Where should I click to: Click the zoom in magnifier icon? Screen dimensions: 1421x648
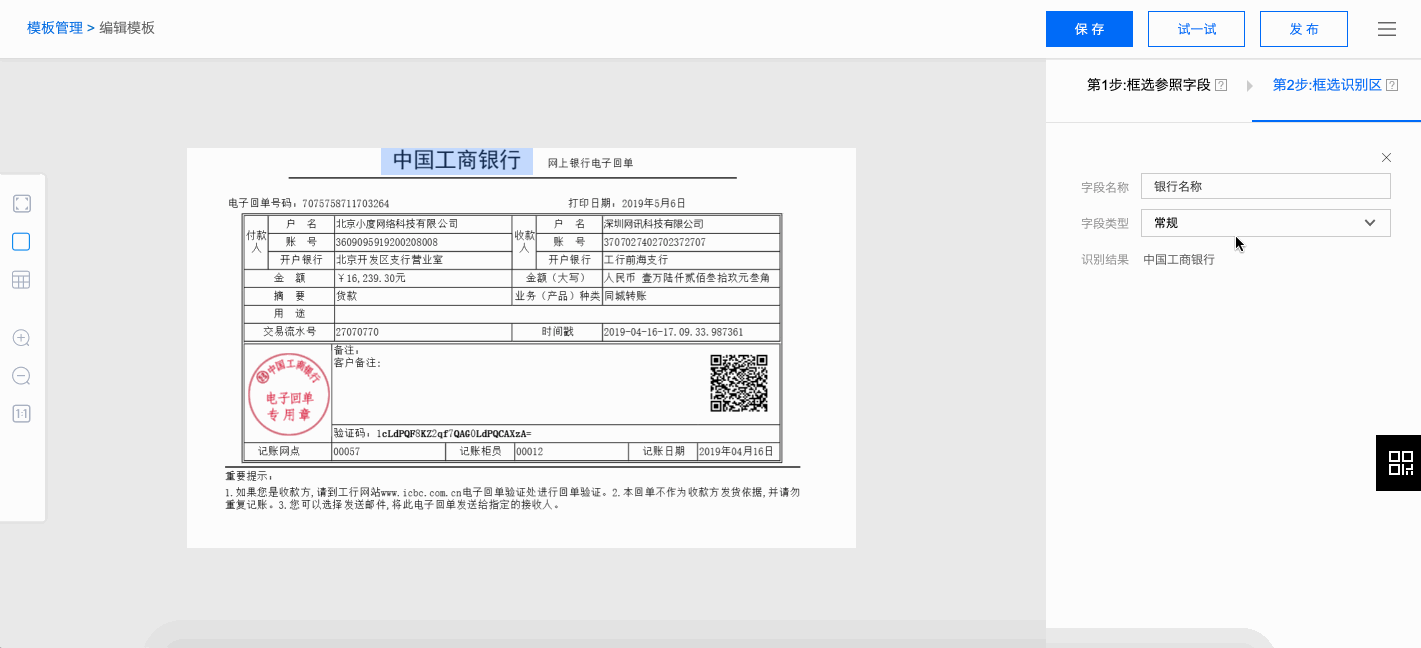(x=21, y=338)
